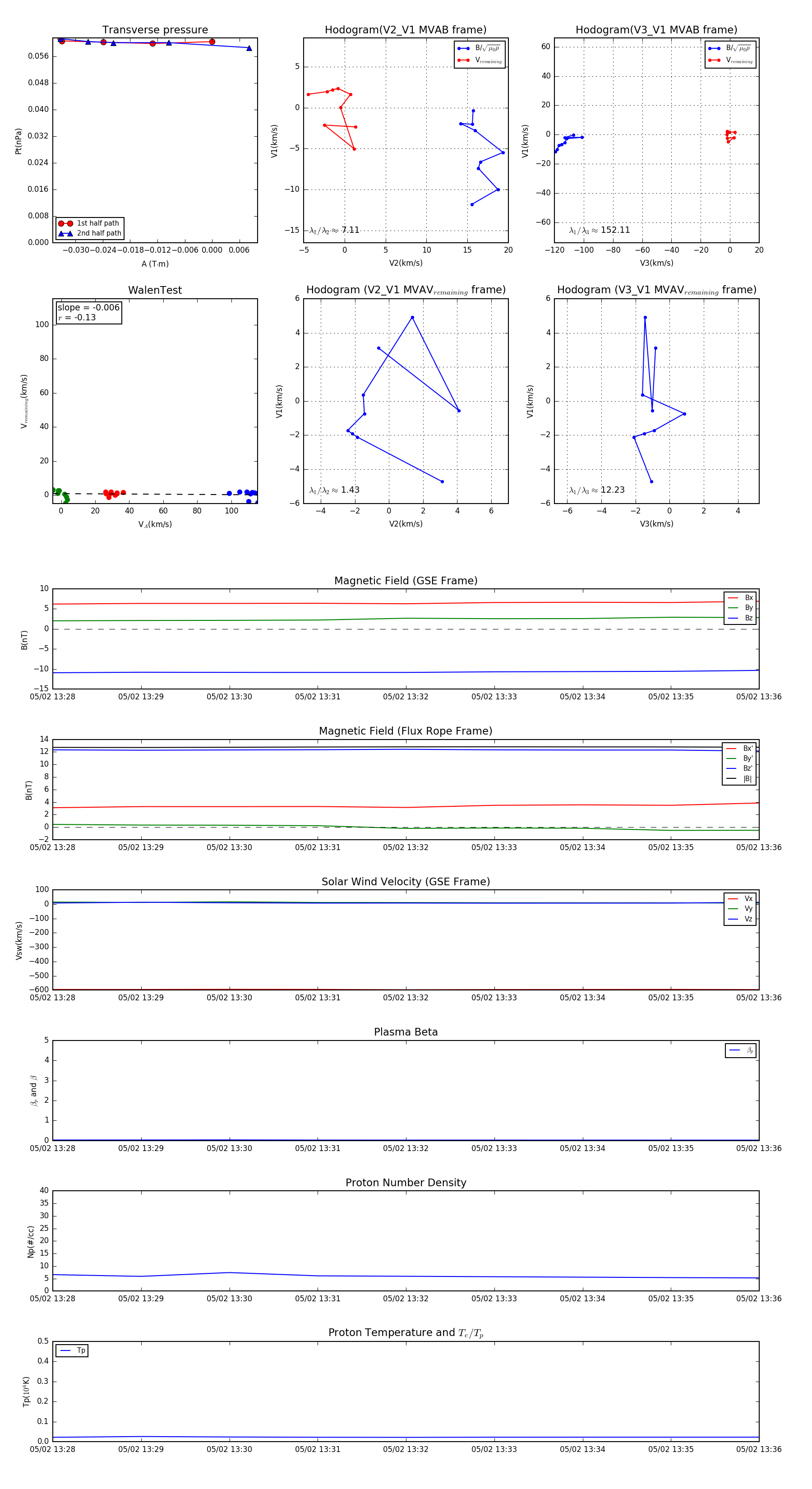Select the "Magnetic Field (GSE Frame)" title
Screen dimensions: 812x1489
tap(406, 581)
